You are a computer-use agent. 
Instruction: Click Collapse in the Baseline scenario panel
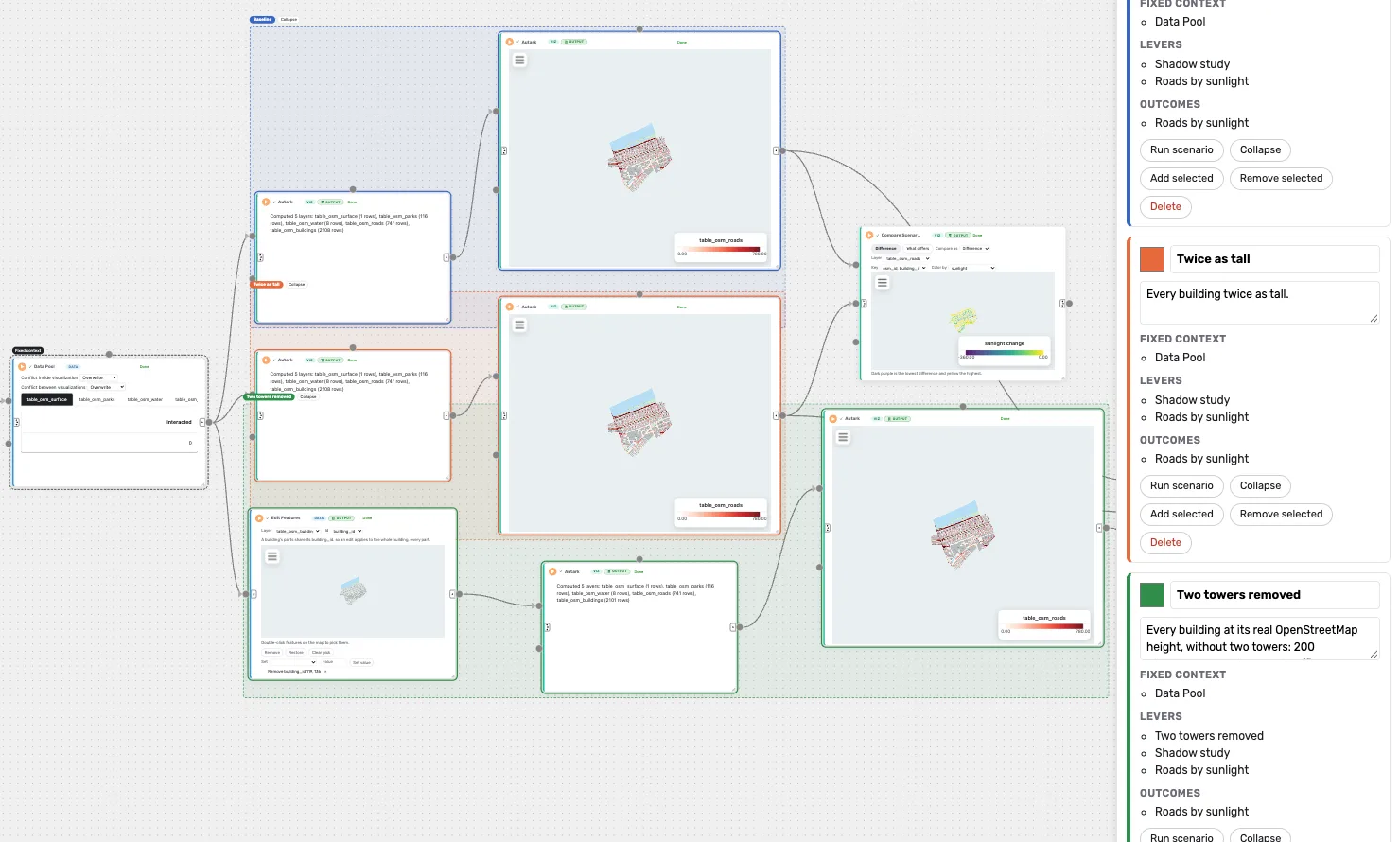[x=1260, y=150]
